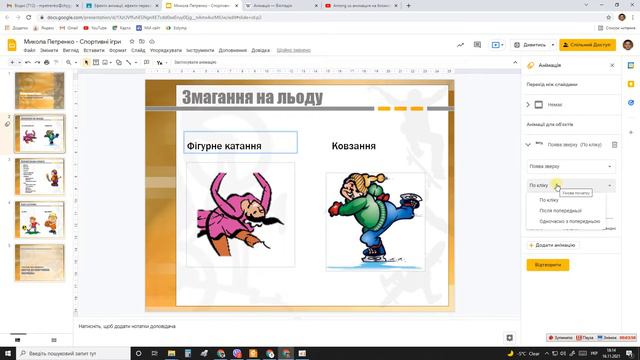Click the Windows Start button
Screen dimensions: 640x360
pyautogui.click(x=8, y=353)
